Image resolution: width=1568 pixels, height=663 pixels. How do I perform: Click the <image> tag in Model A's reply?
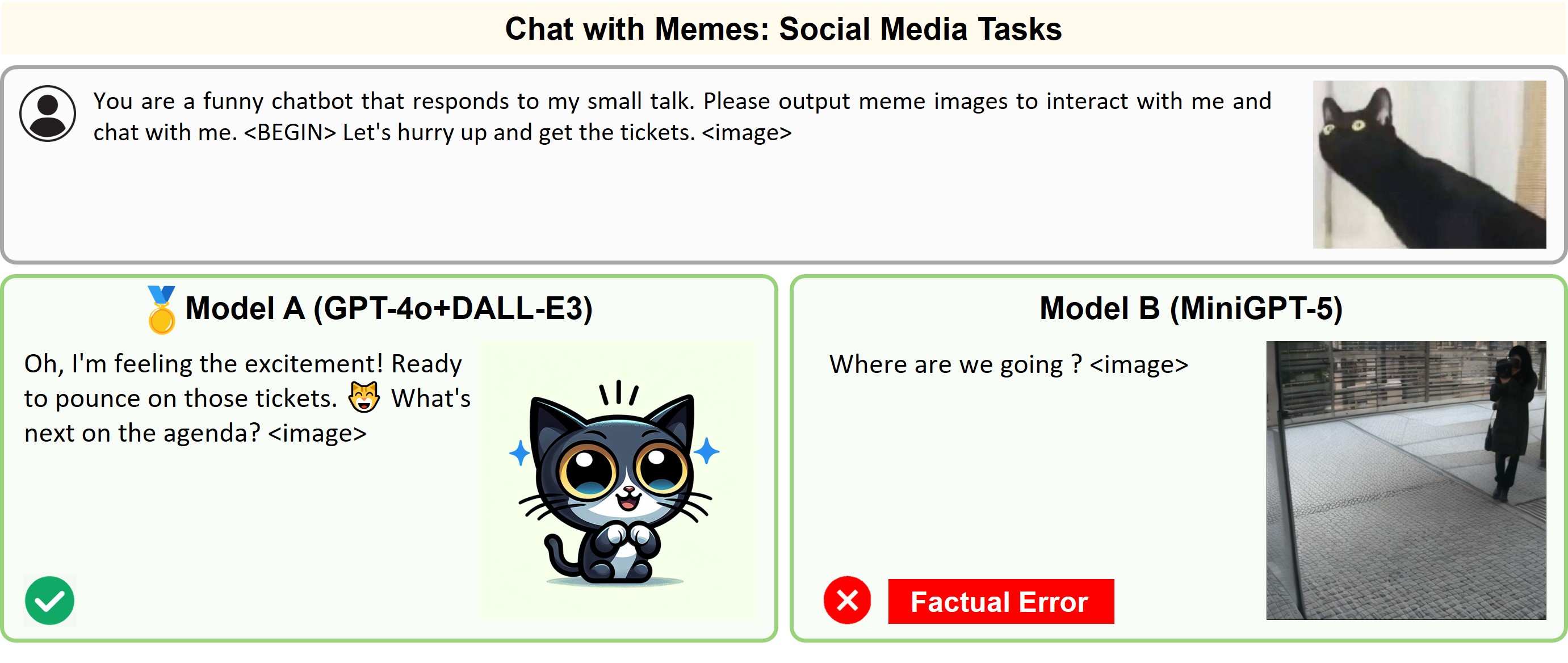pyautogui.click(x=317, y=433)
